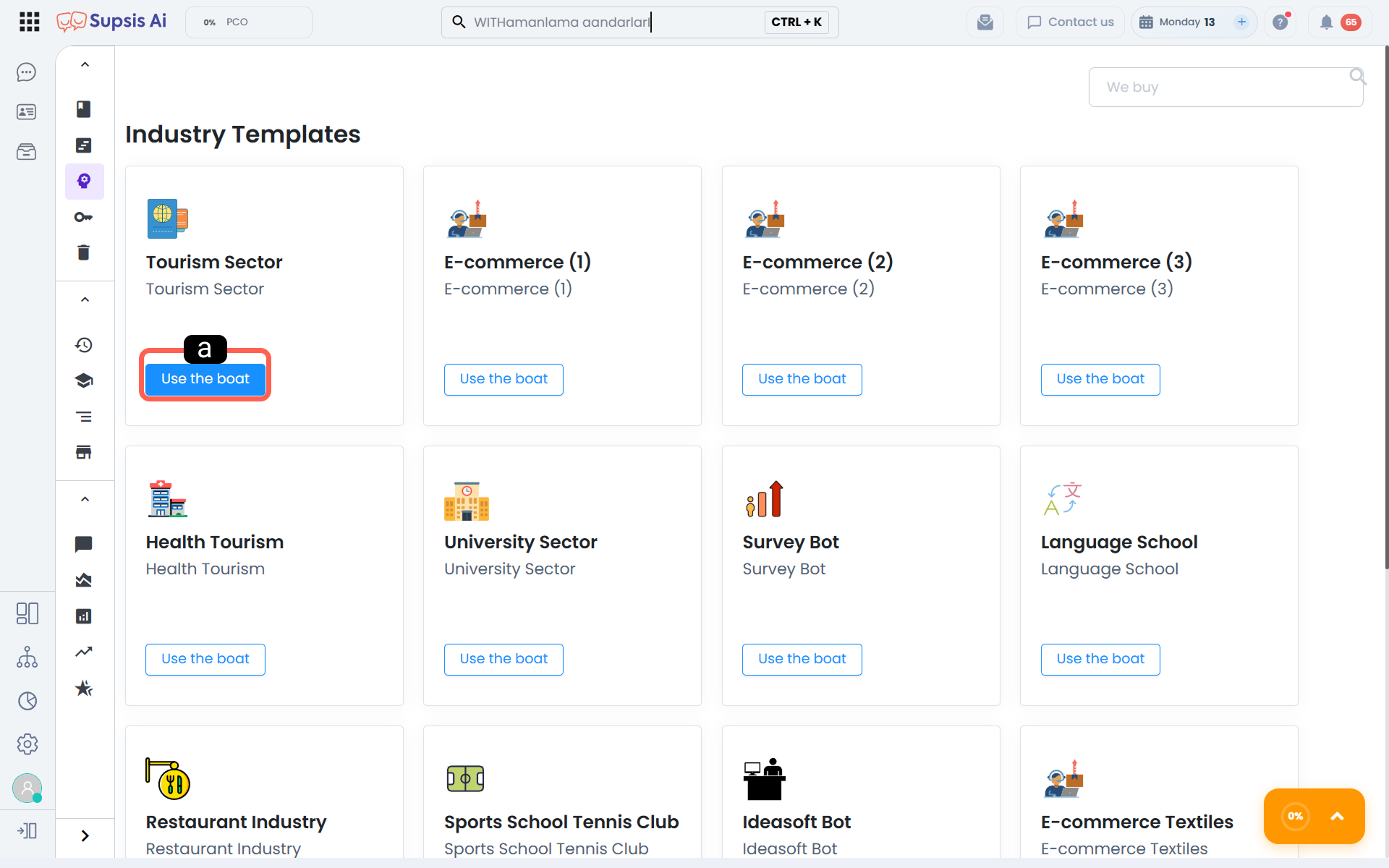The height and width of the screenshot is (868, 1389).
Task: Open the chat conversations sidebar icon
Action: [x=27, y=72]
